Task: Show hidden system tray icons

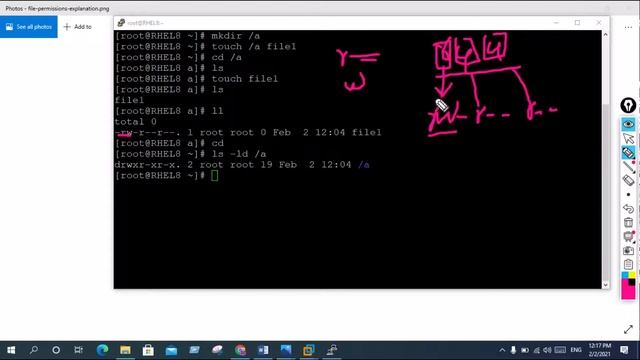Action: [502, 350]
